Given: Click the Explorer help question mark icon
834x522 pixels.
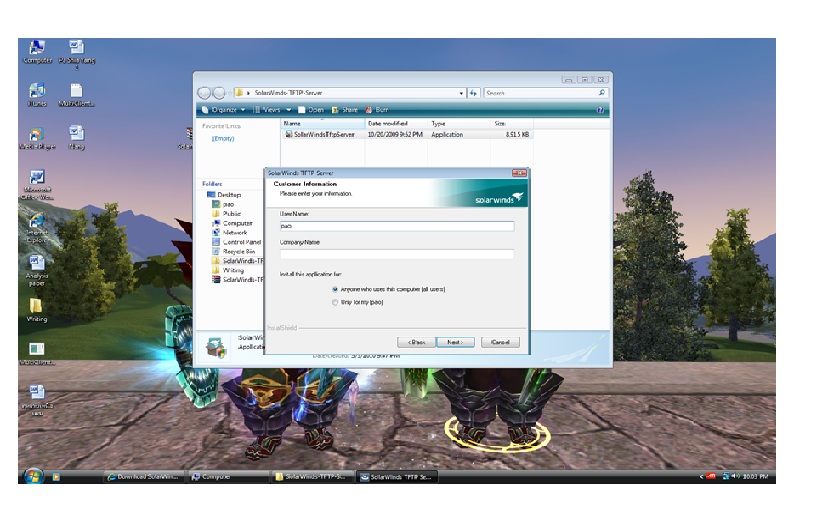Looking at the screenshot, I should point(601,110).
